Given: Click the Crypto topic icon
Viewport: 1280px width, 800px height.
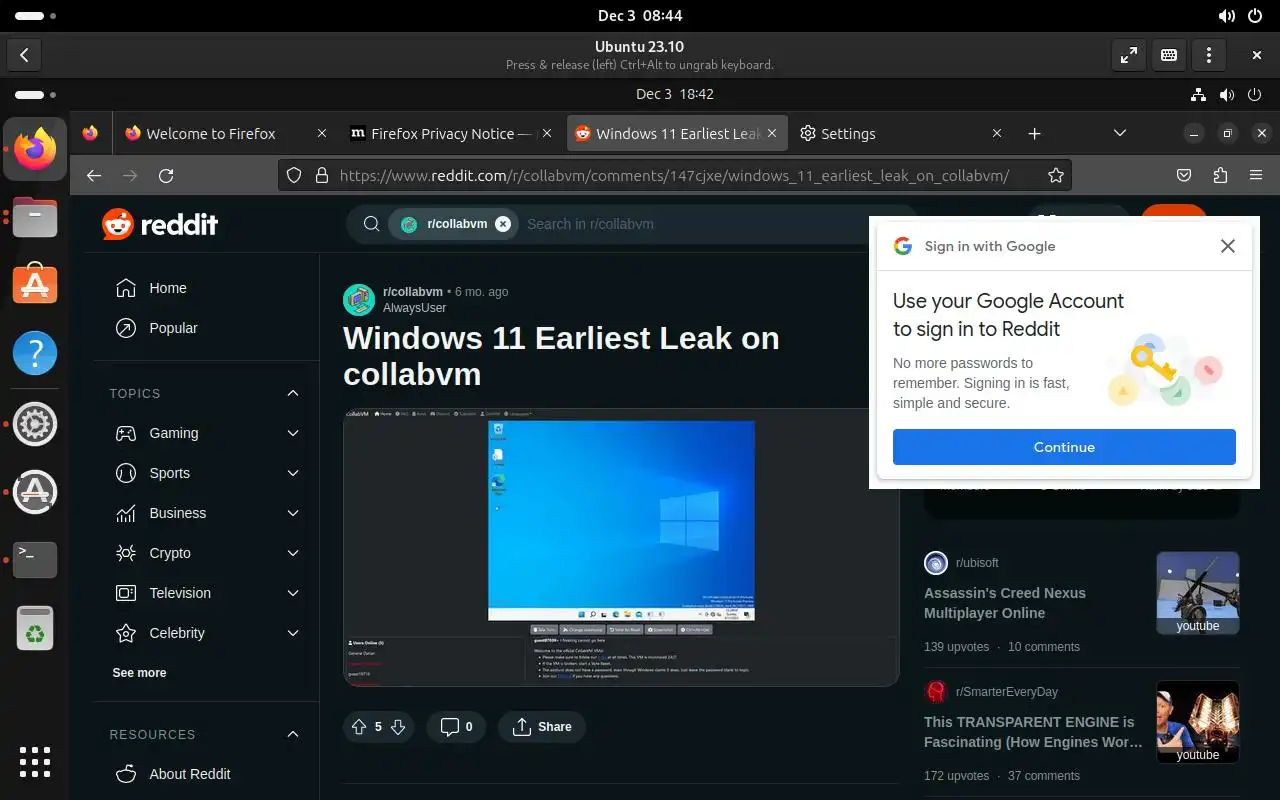Looking at the screenshot, I should pos(126,553).
